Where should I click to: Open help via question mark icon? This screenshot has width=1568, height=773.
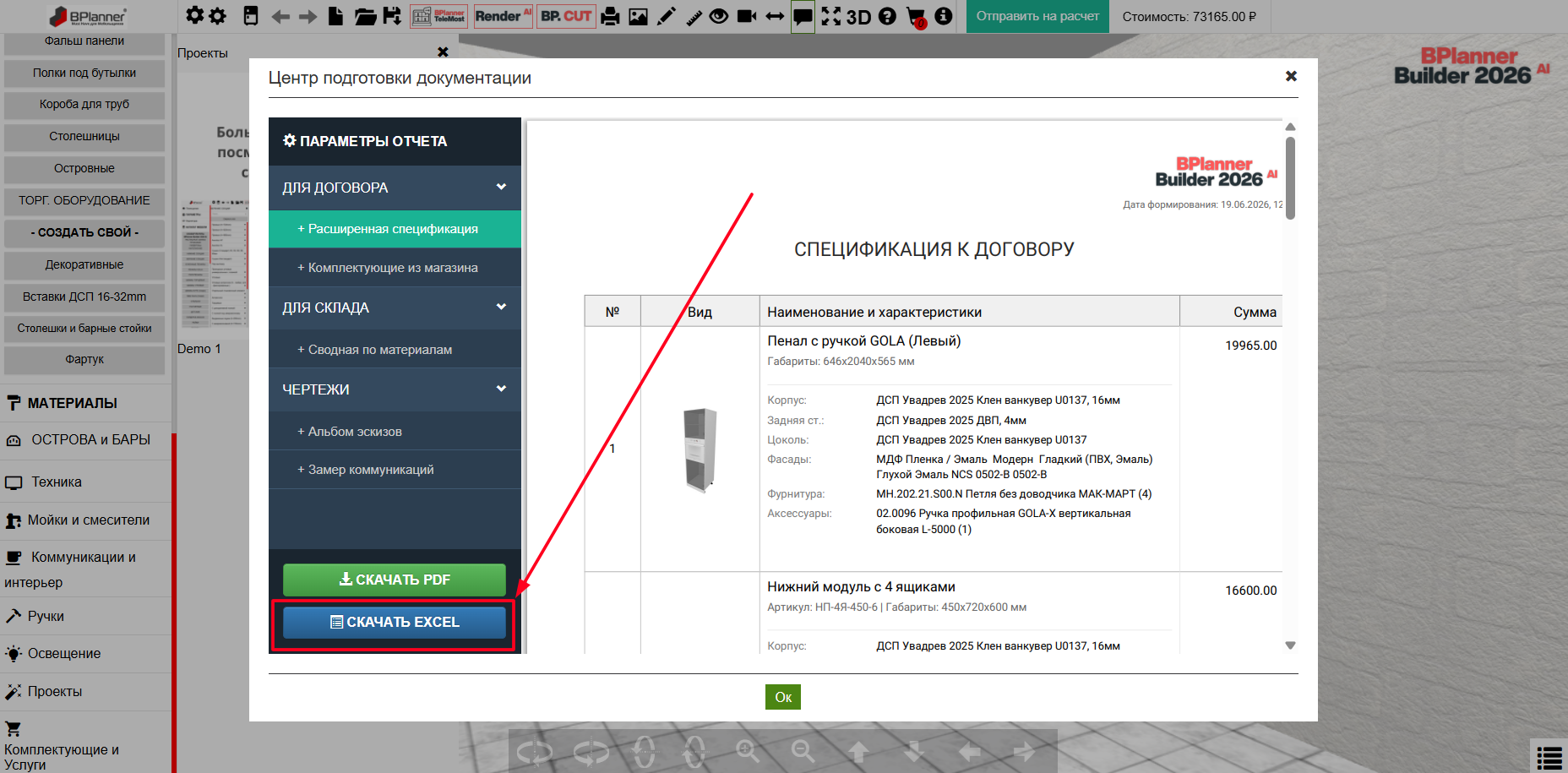coord(887,16)
